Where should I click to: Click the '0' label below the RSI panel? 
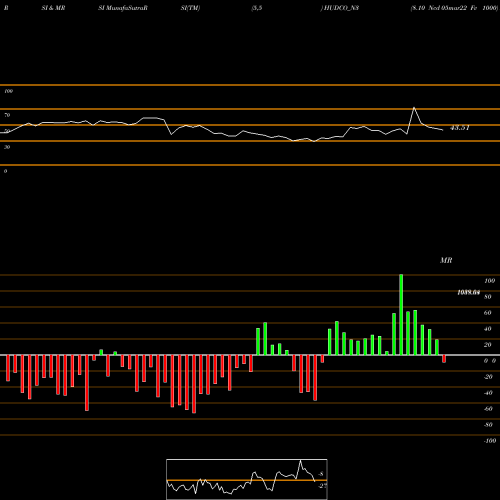coord(5,171)
